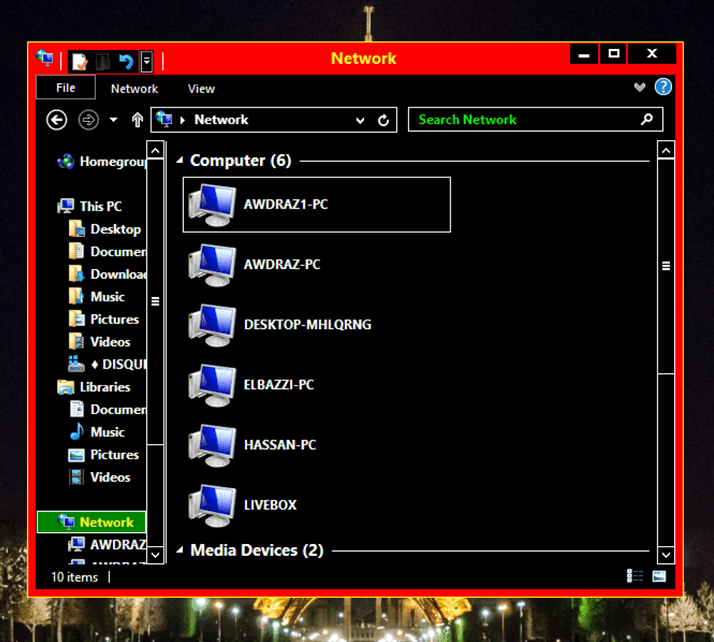Click the network icon in address bar
Image resolution: width=714 pixels, height=642 pixels.
pos(164,119)
